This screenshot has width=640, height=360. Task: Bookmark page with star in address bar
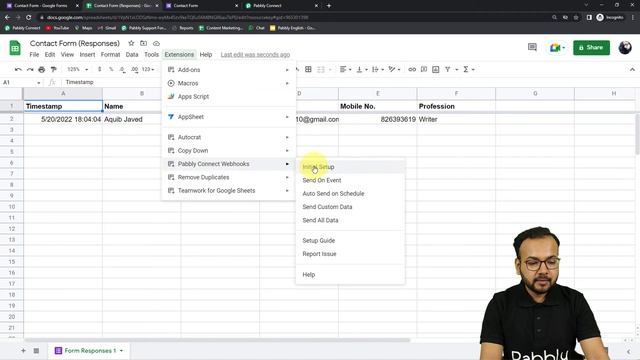[x=576, y=18]
